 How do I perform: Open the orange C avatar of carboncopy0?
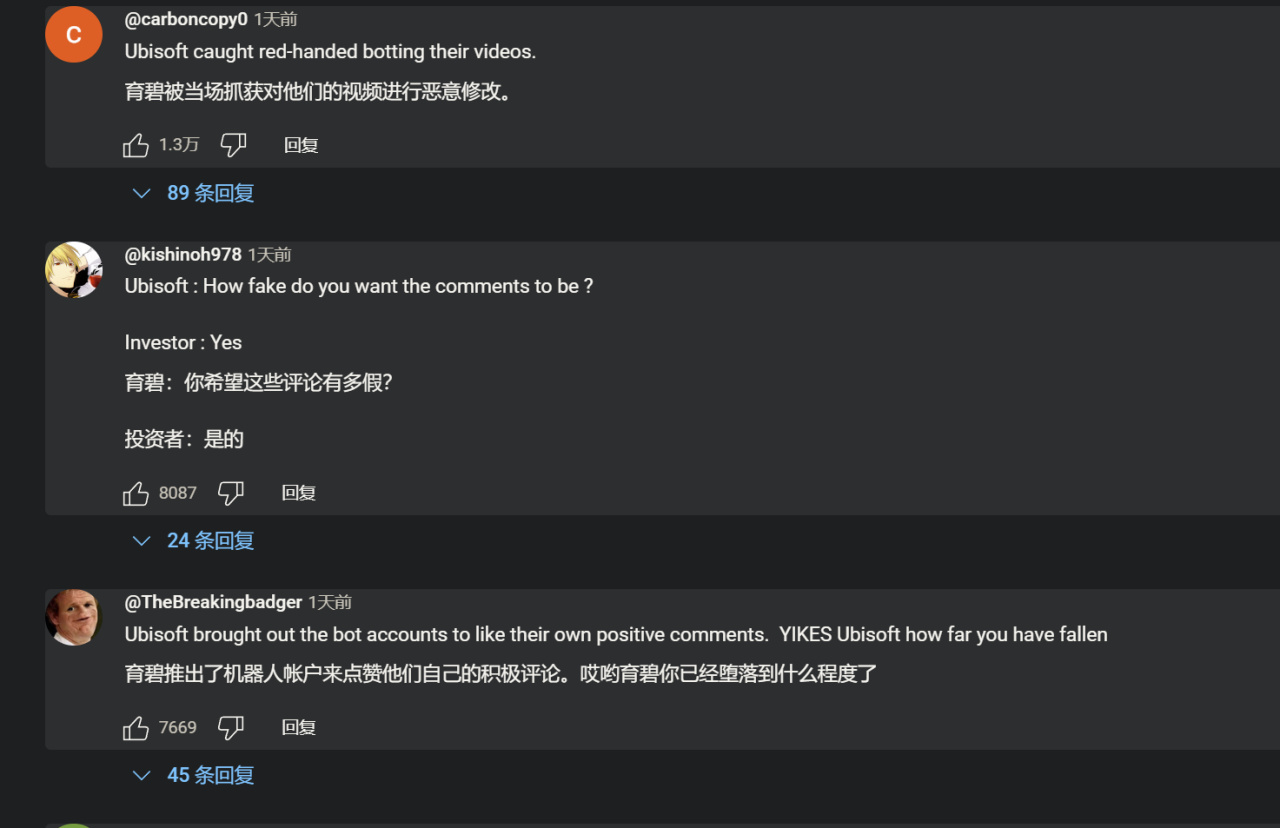74,34
